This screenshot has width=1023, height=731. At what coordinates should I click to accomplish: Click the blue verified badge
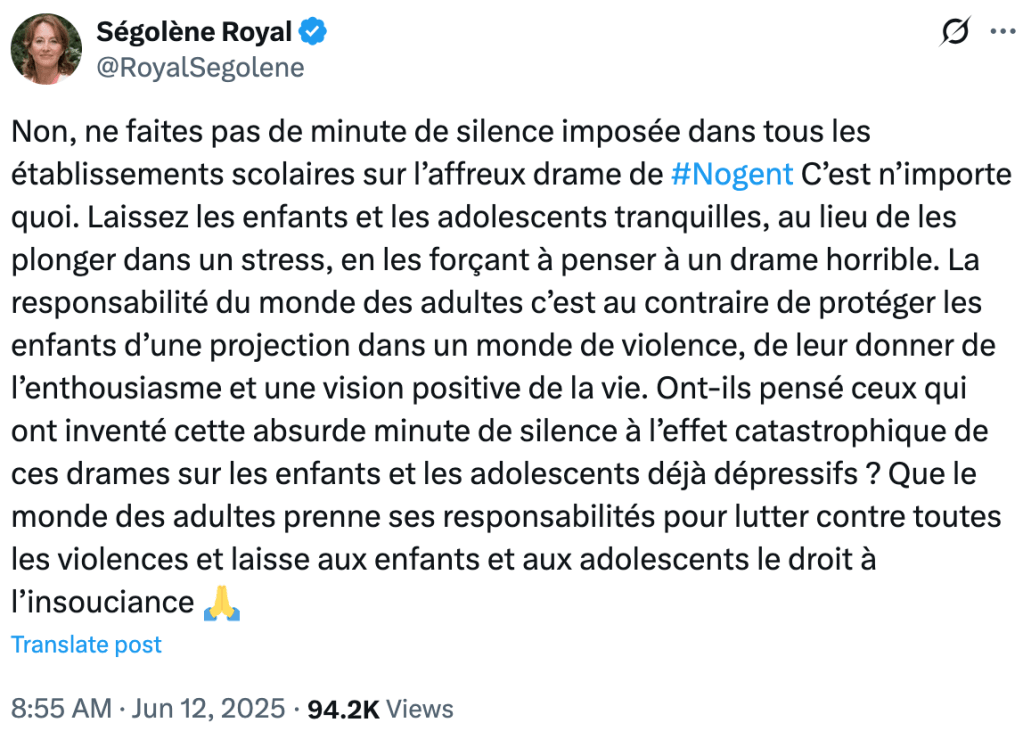pyautogui.click(x=314, y=32)
